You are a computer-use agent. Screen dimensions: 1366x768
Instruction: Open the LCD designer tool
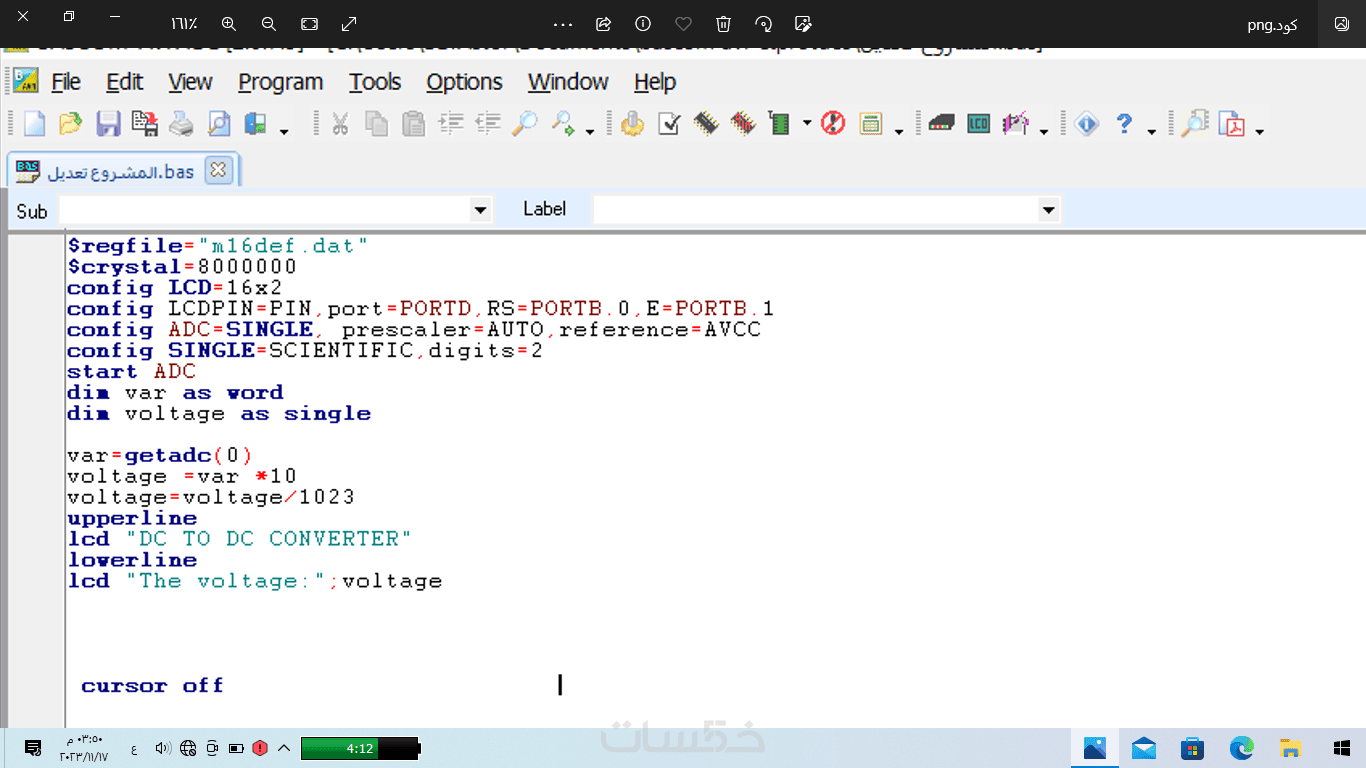978,124
